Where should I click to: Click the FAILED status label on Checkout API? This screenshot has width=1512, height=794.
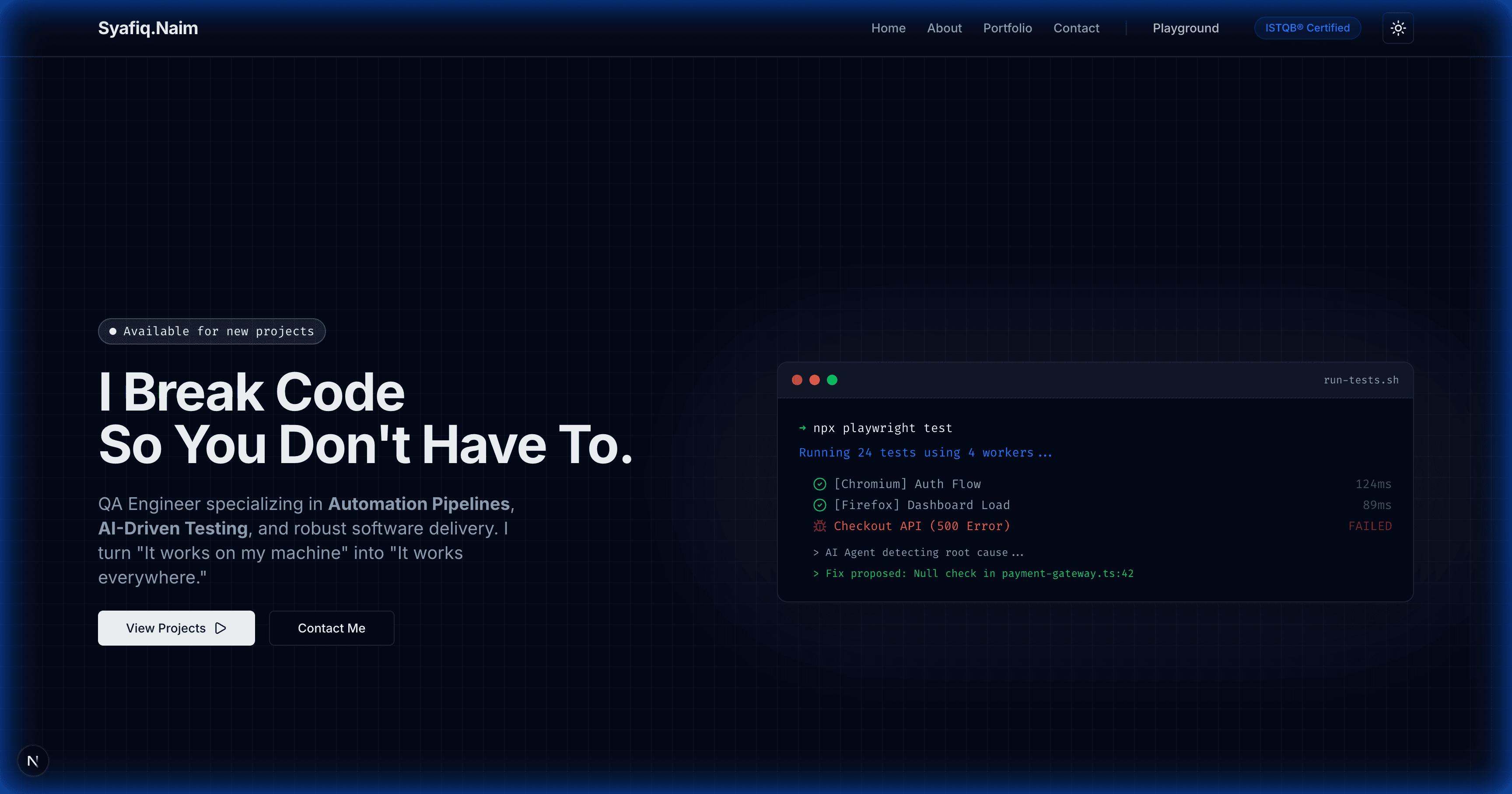1371,526
